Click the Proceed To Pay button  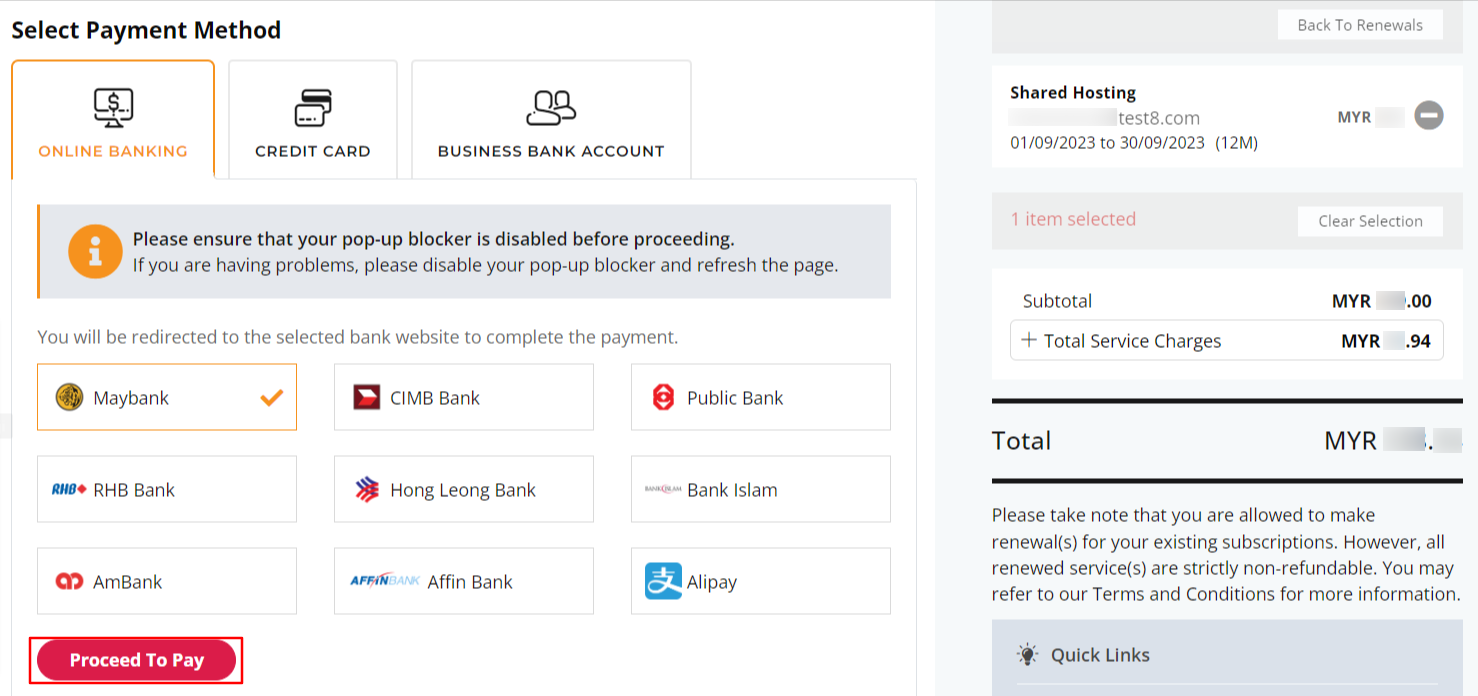pyautogui.click(x=136, y=660)
